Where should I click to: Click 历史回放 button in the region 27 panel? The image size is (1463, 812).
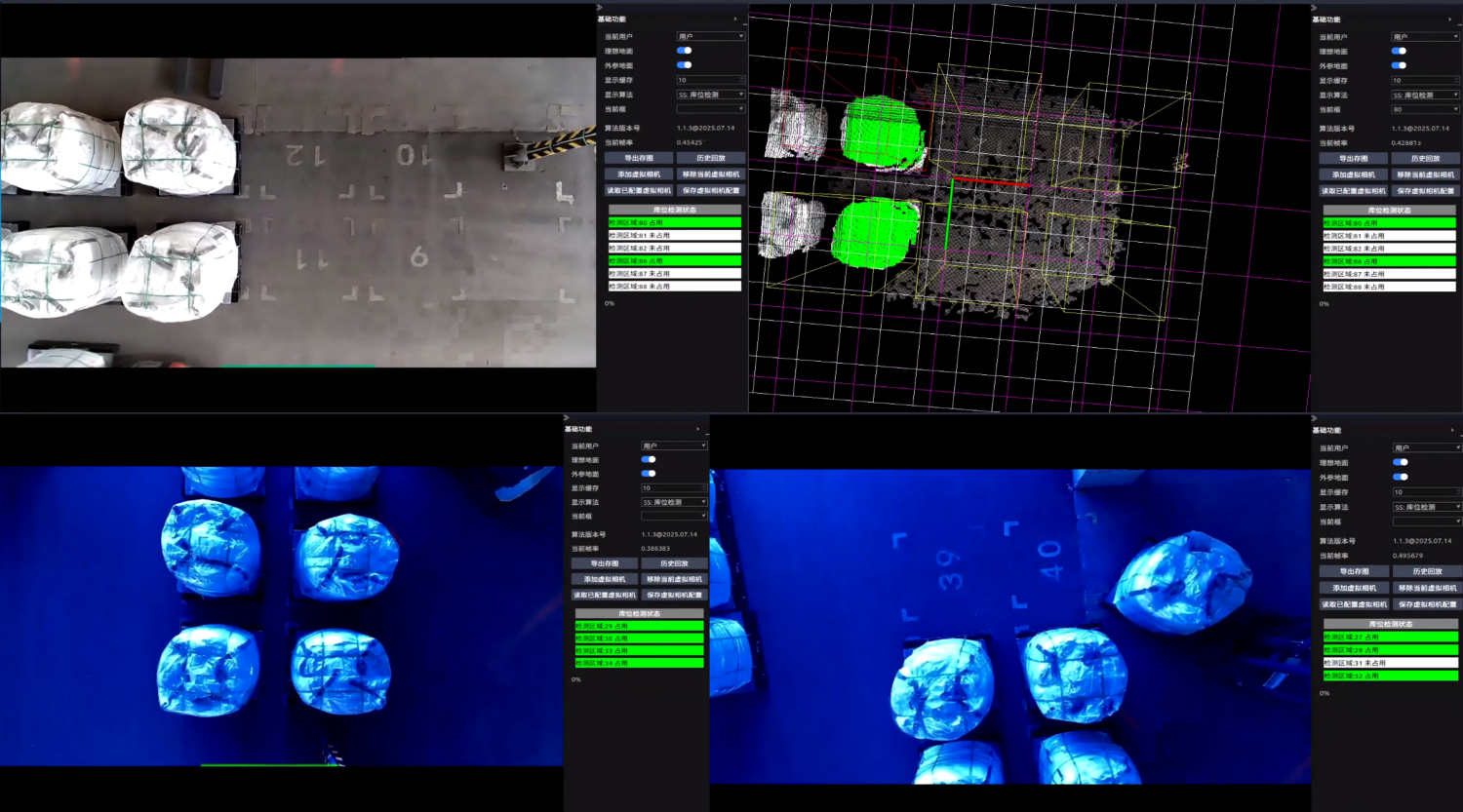[1425, 571]
